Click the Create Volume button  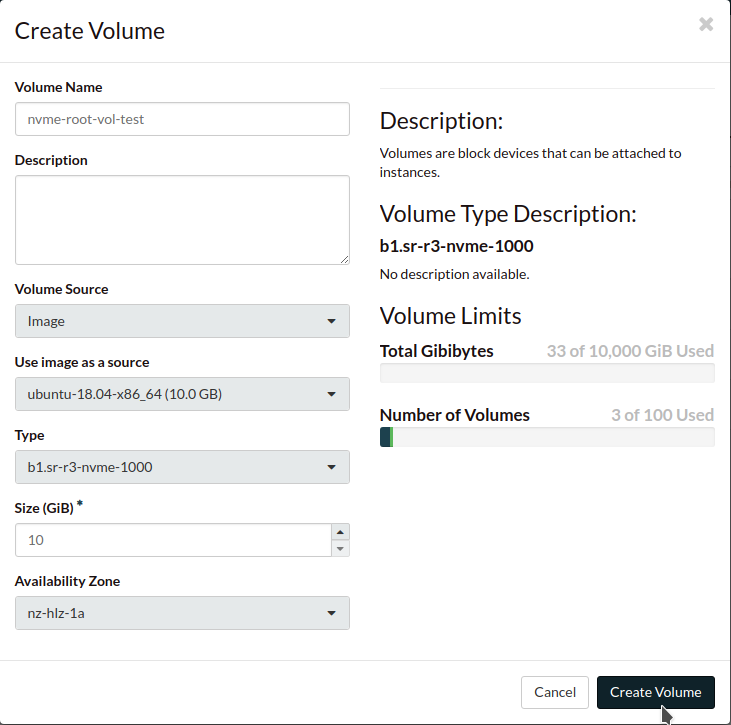coord(655,692)
